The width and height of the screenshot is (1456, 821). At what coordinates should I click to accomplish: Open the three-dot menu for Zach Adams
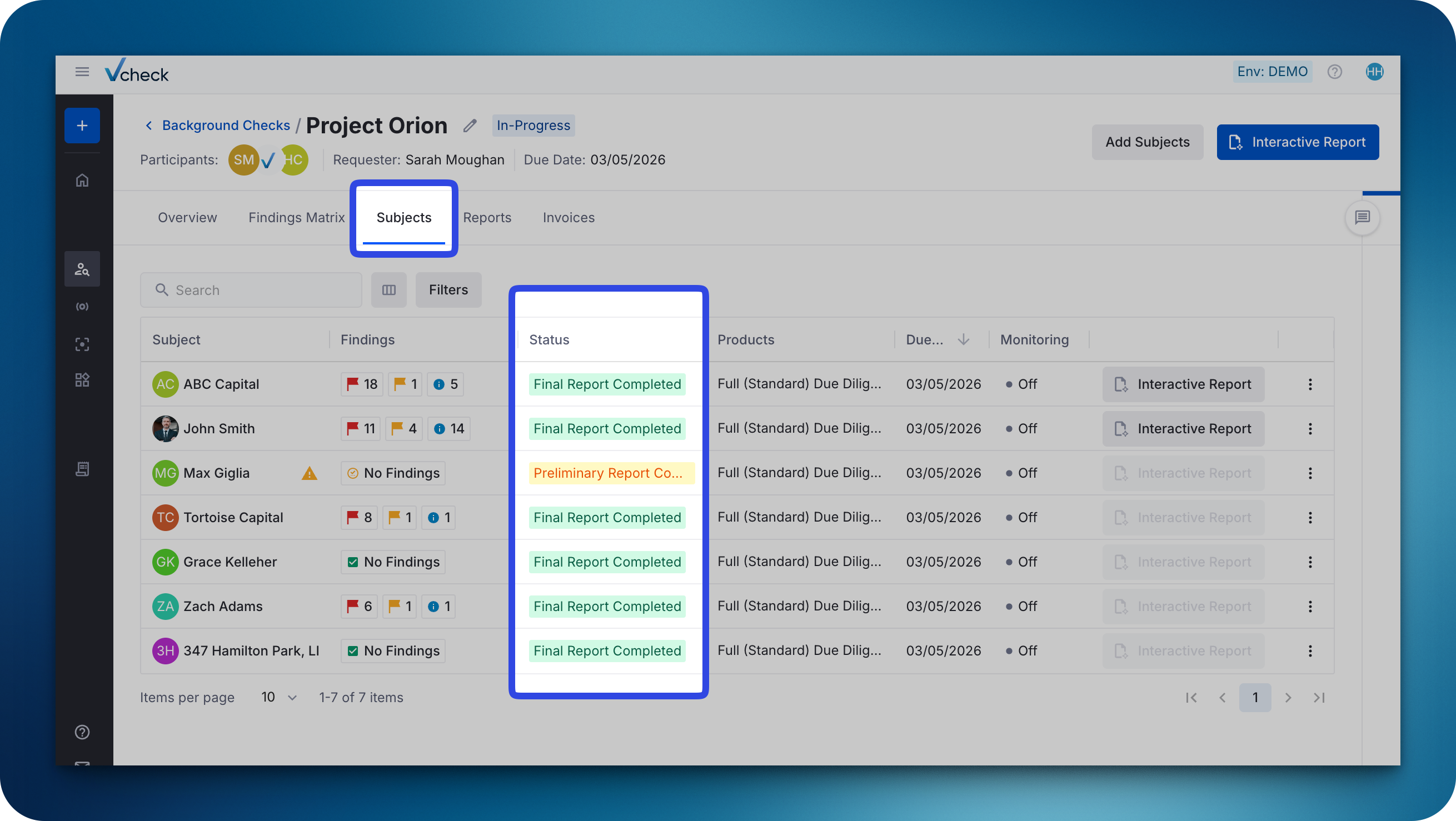1310,606
